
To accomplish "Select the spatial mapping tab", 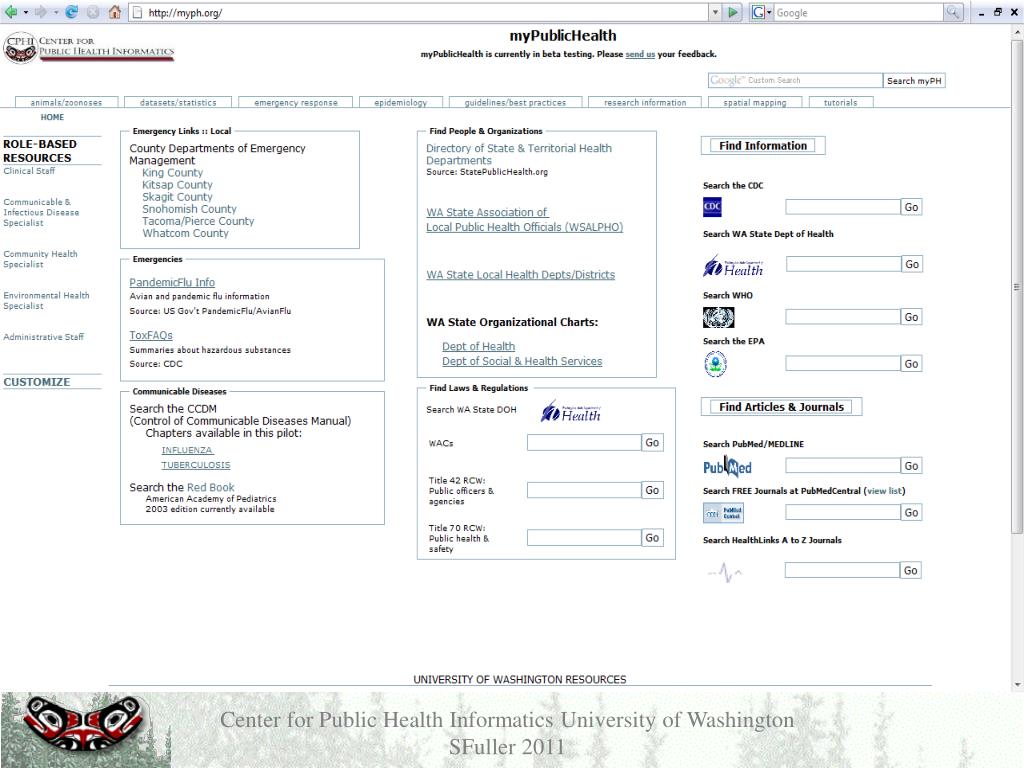I will (x=755, y=103).
